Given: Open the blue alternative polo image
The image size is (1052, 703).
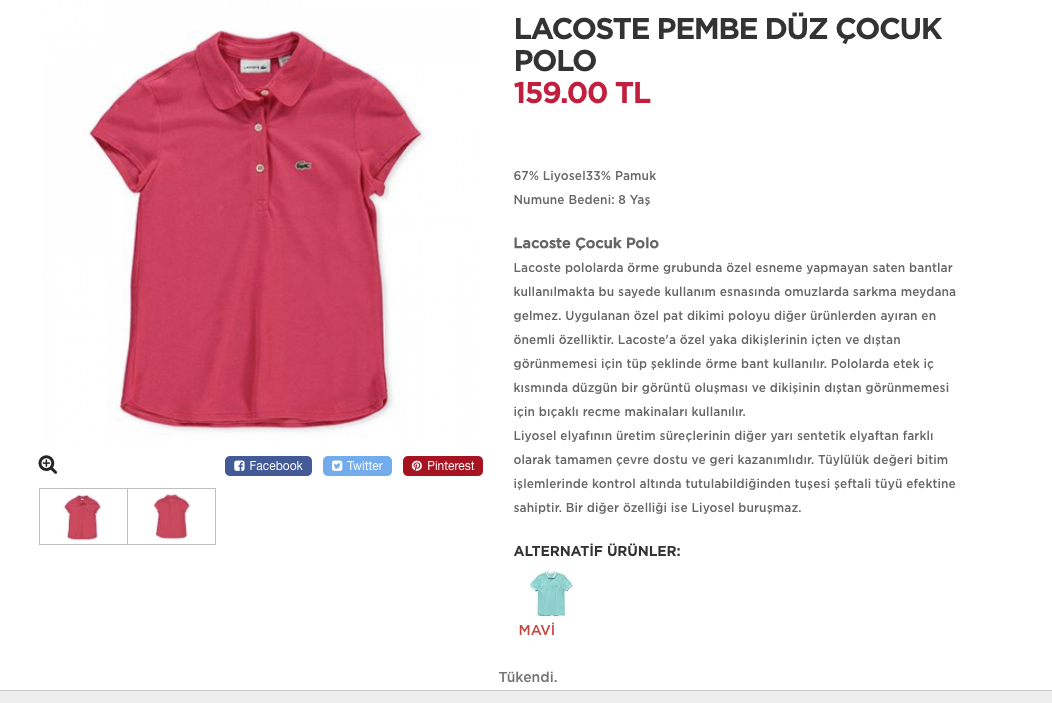Looking at the screenshot, I should [551, 594].
